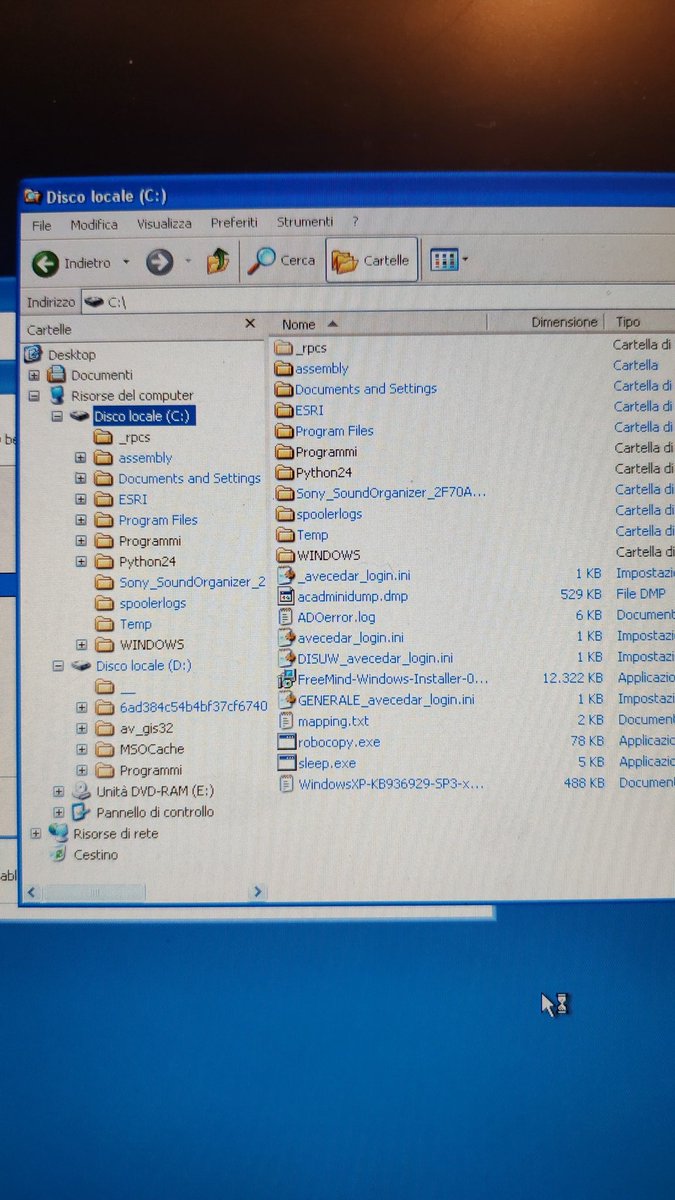Select sleep.exe file icon
675x1200 pixels.
click(287, 763)
